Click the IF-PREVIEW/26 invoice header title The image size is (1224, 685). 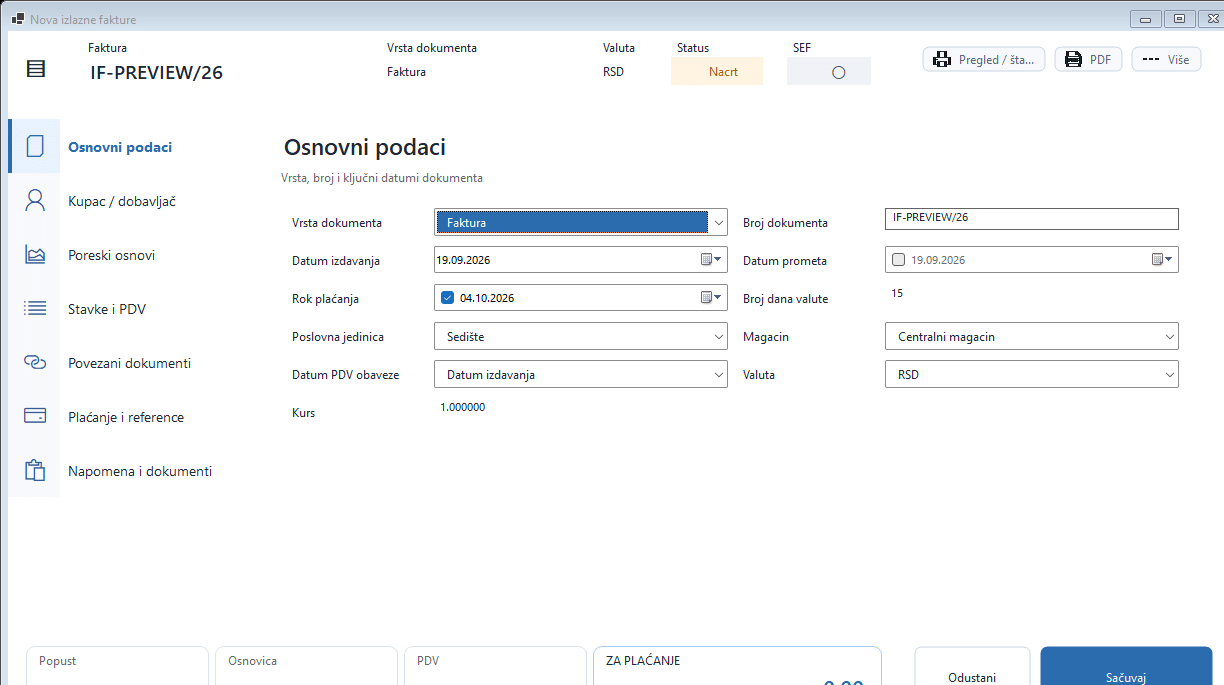[x=157, y=73]
